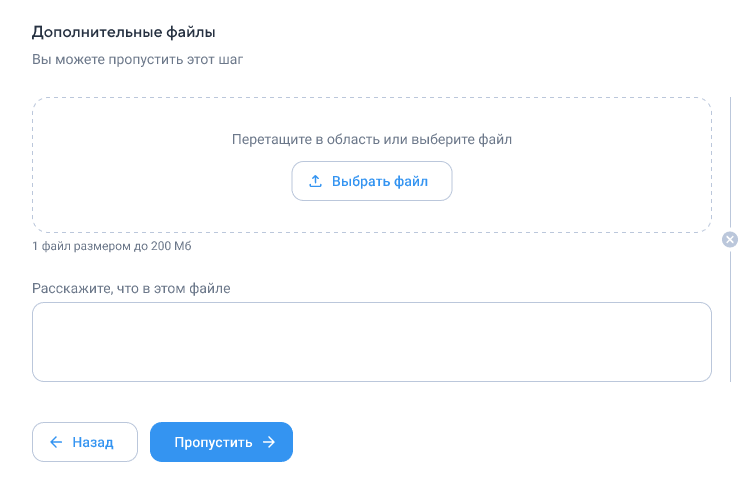Remove this file block with the round X icon
This screenshot has height=491, width=753.
pos(730,239)
